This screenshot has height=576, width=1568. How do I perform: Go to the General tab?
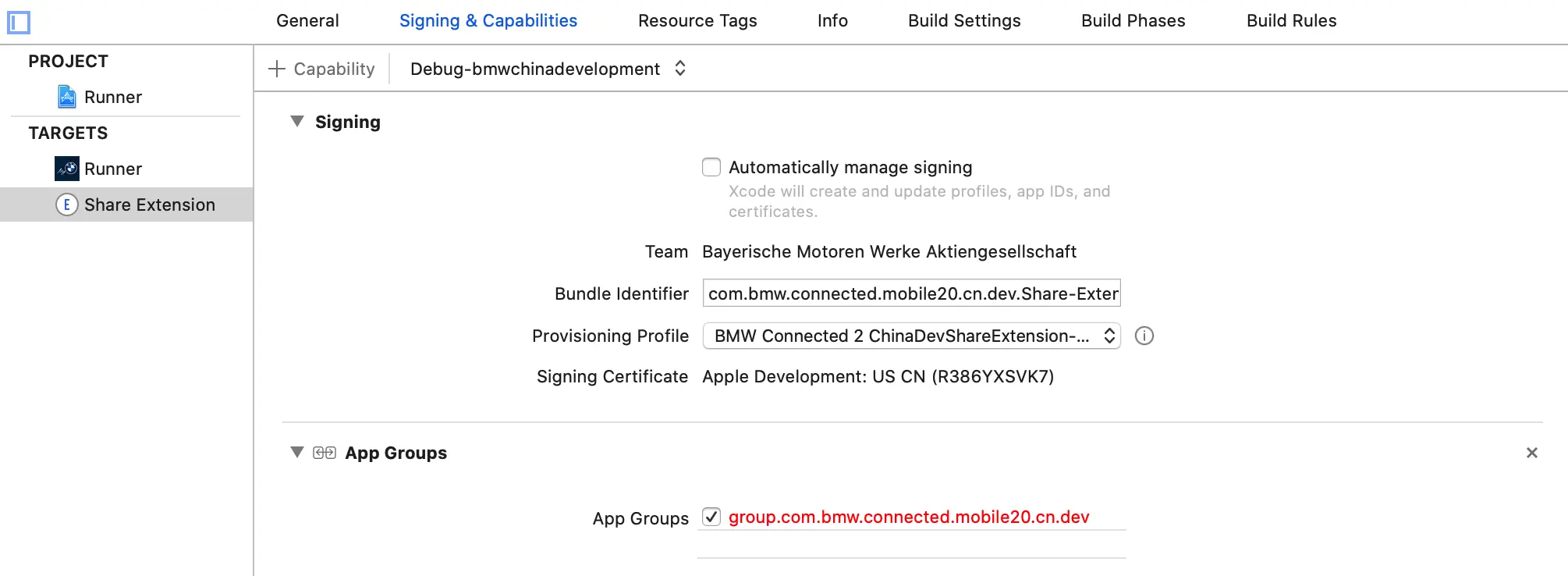coord(307,21)
